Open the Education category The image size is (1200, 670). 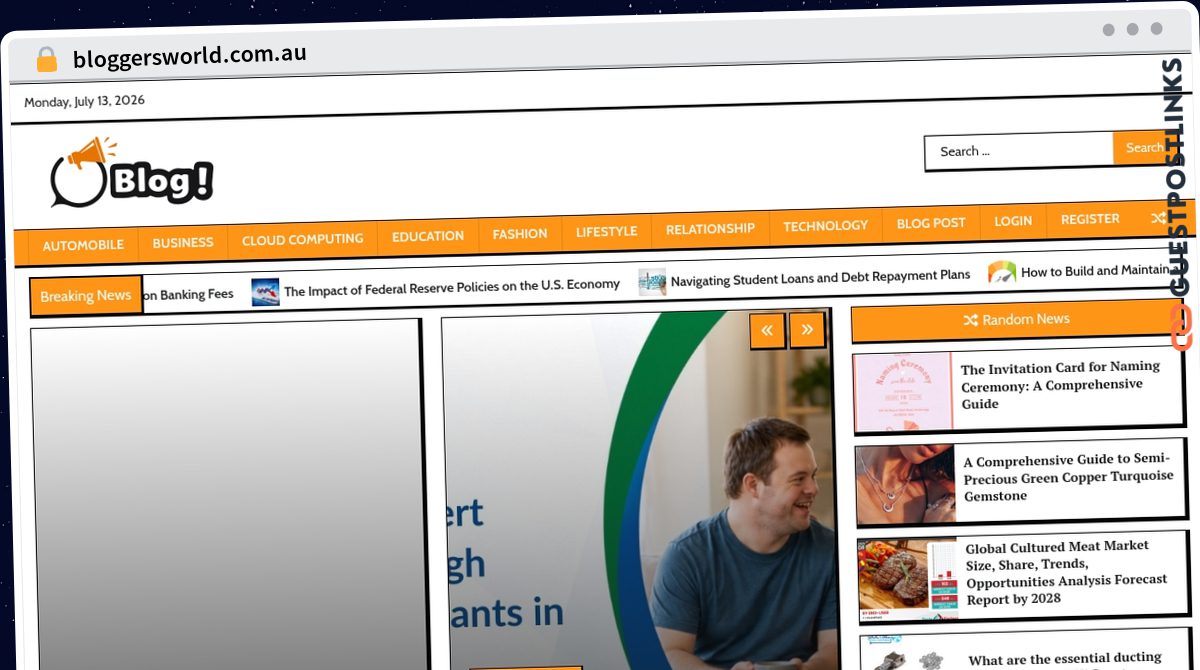coord(428,236)
